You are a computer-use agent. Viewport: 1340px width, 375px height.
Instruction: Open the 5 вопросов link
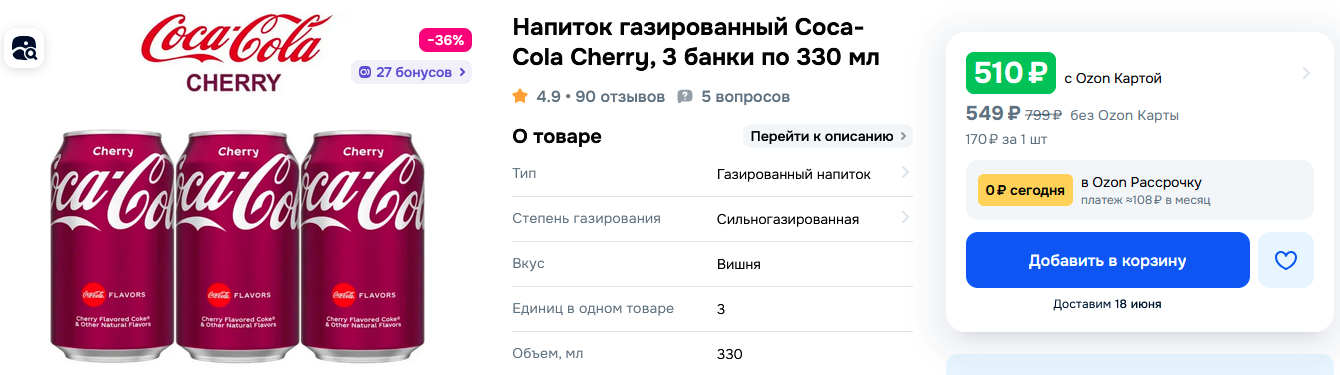coord(745,96)
